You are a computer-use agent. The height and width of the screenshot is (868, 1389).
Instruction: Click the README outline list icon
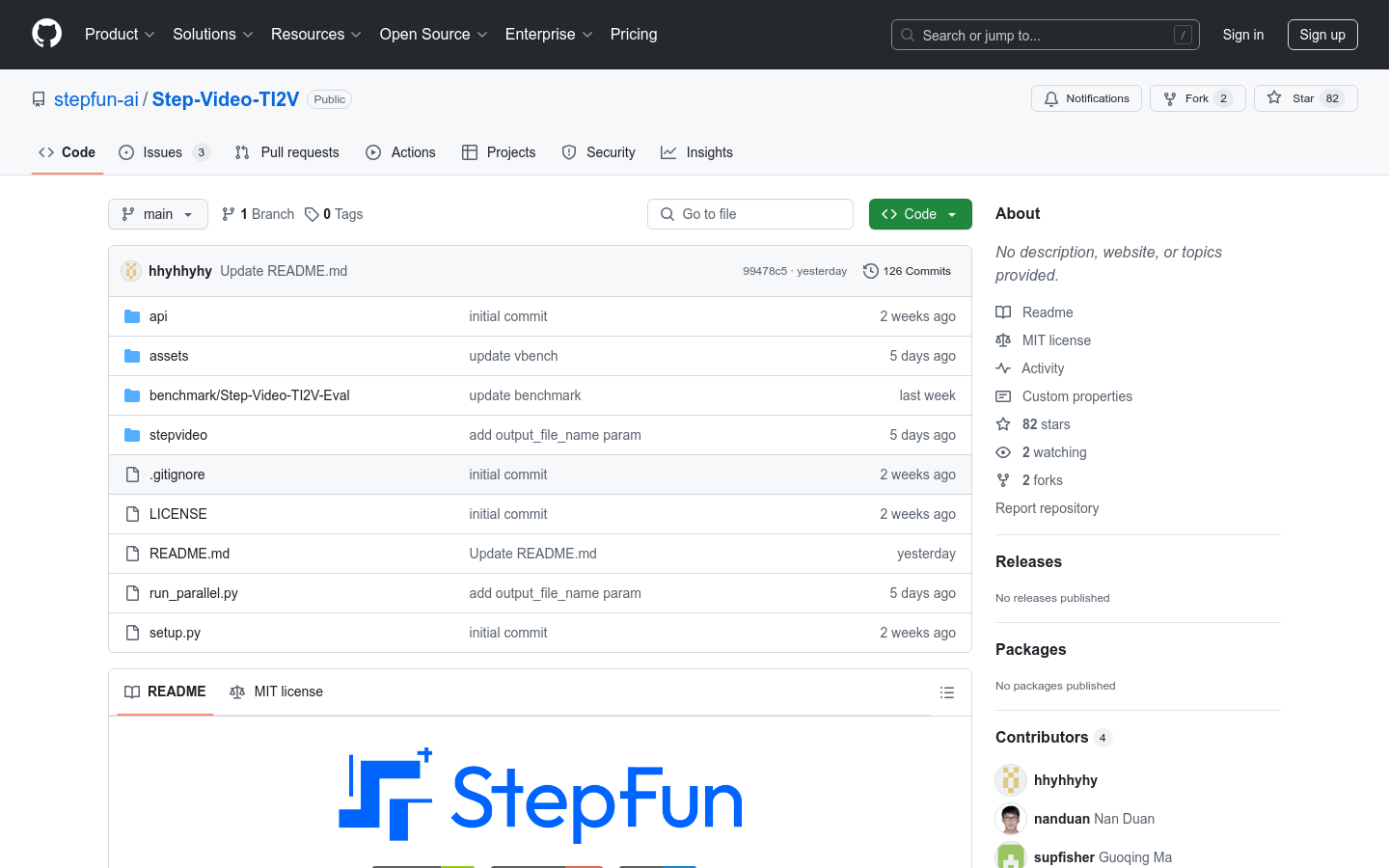946,692
